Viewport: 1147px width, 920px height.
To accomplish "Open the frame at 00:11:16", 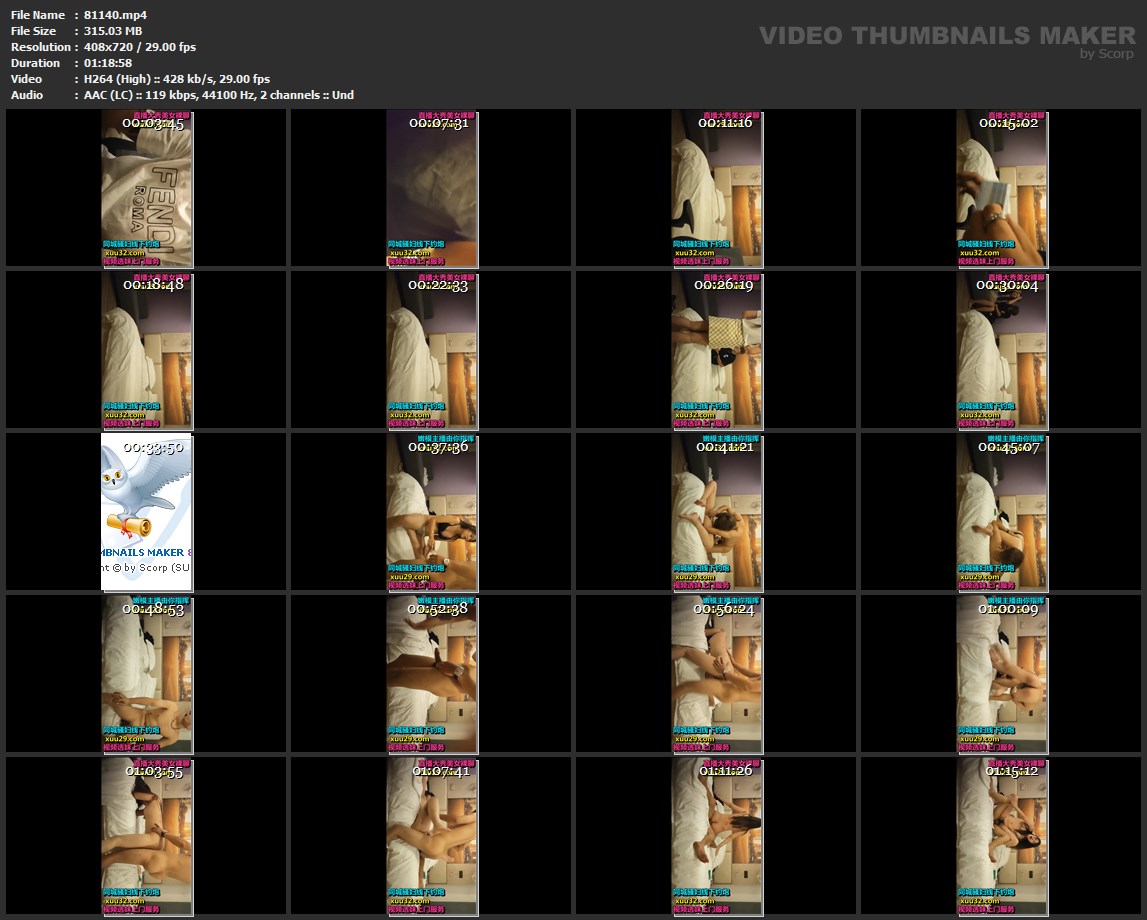I will coord(717,188).
